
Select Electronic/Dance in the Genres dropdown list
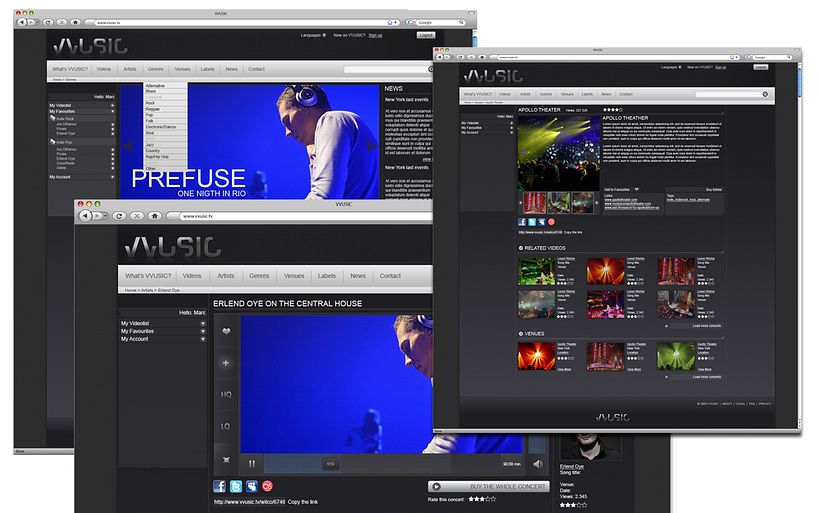click(161, 127)
